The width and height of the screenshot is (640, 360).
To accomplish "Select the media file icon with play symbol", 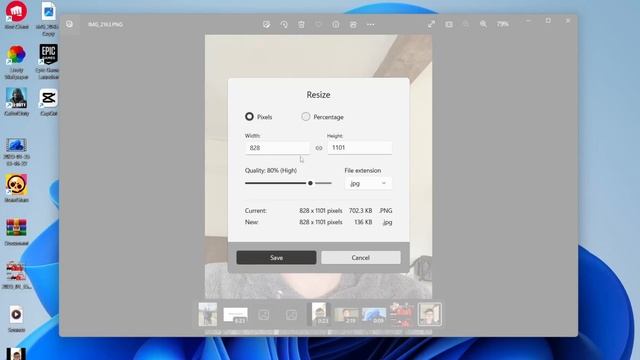I will click(x=16, y=318).
